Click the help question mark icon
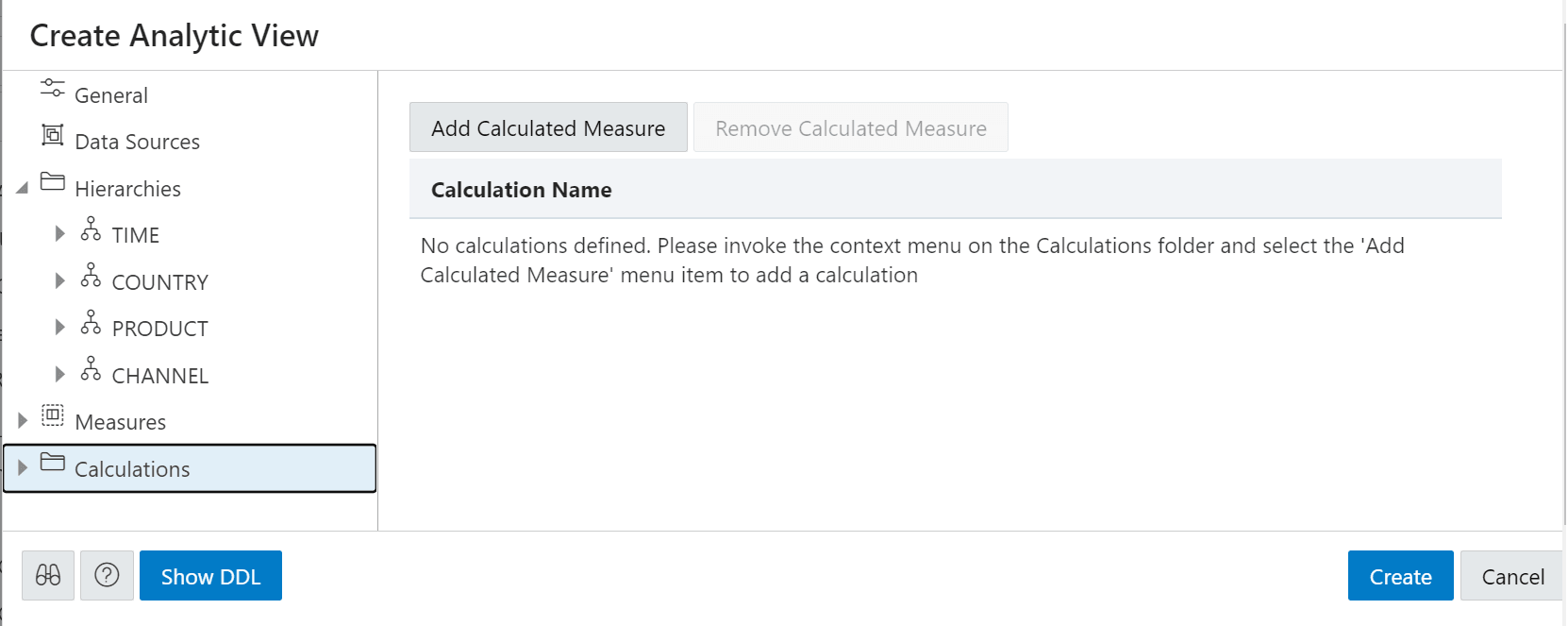The height and width of the screenshot is (626, 1568). (107, 575)
